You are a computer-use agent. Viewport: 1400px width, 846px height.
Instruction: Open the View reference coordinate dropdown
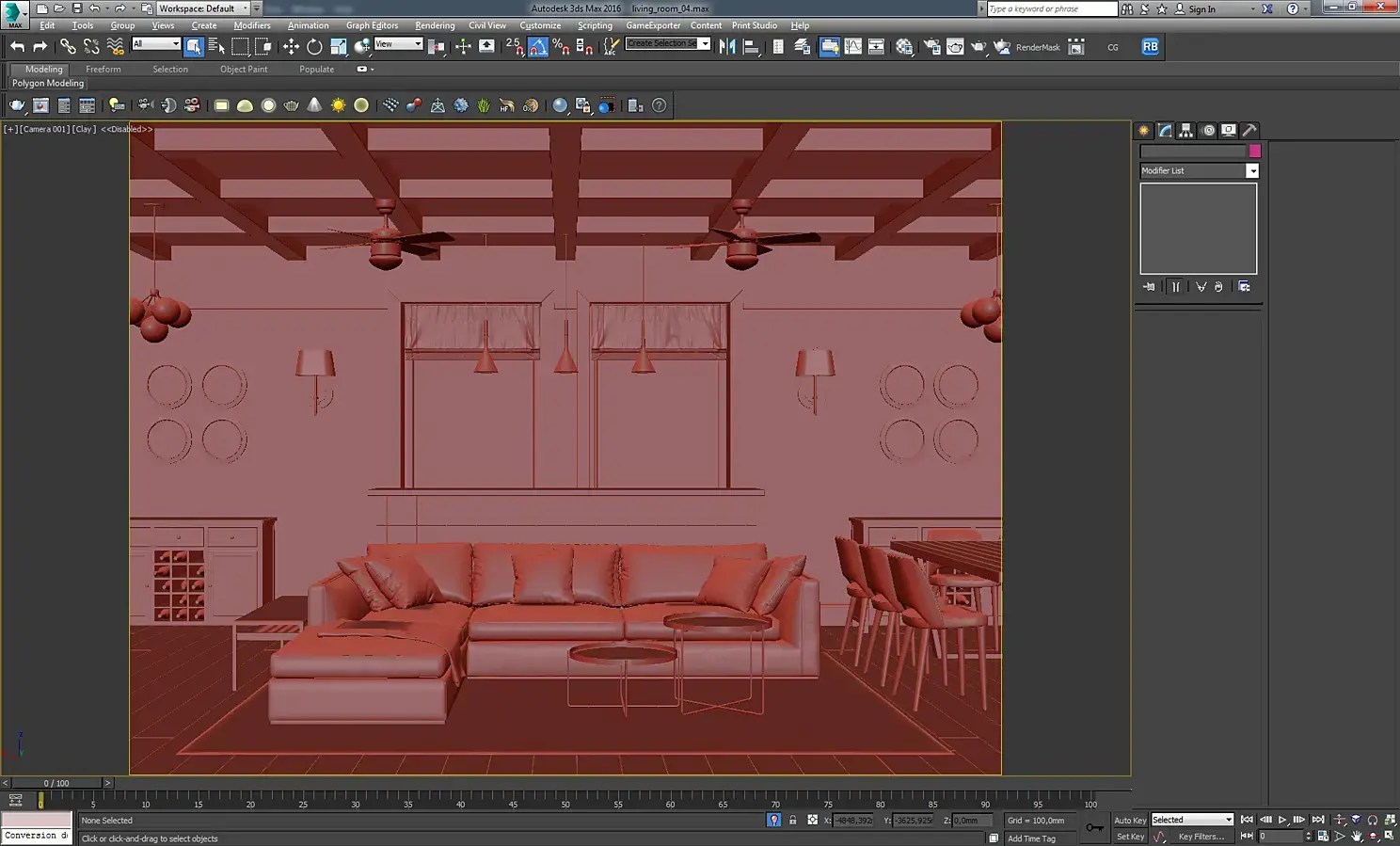[398, 44]
